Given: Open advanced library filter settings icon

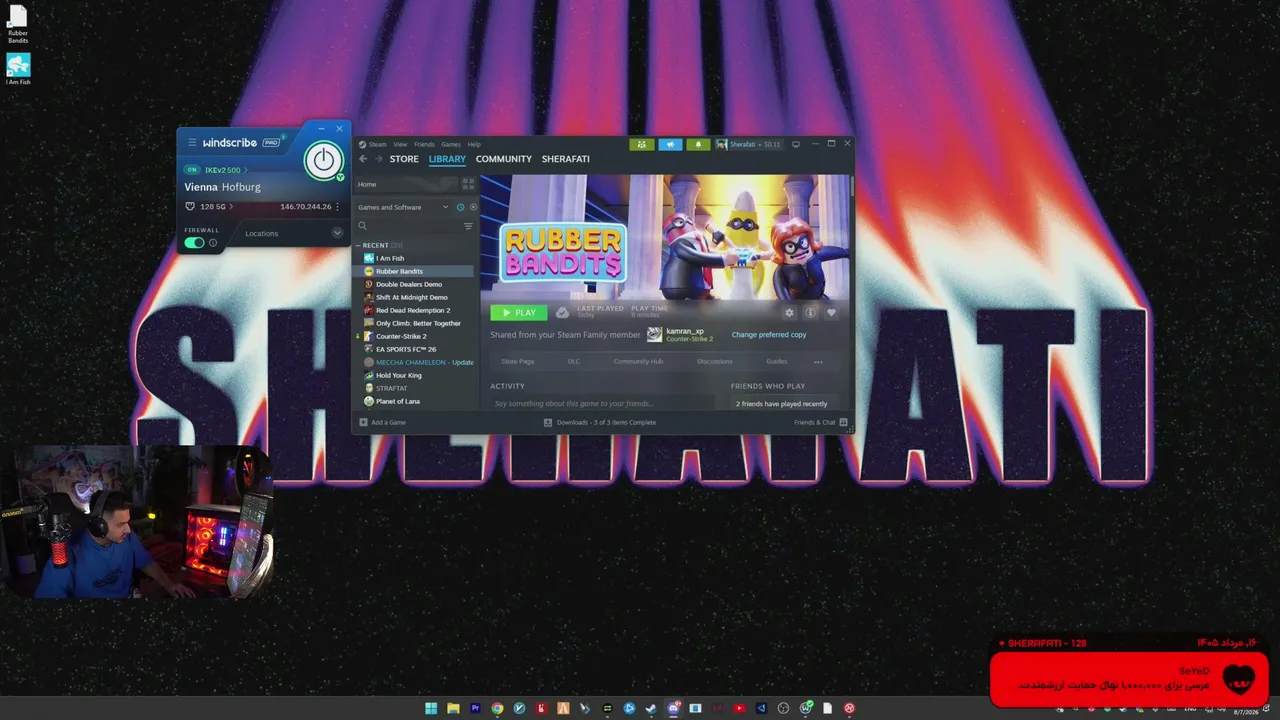Looking at the screenshot, I should tap(468, 226).
